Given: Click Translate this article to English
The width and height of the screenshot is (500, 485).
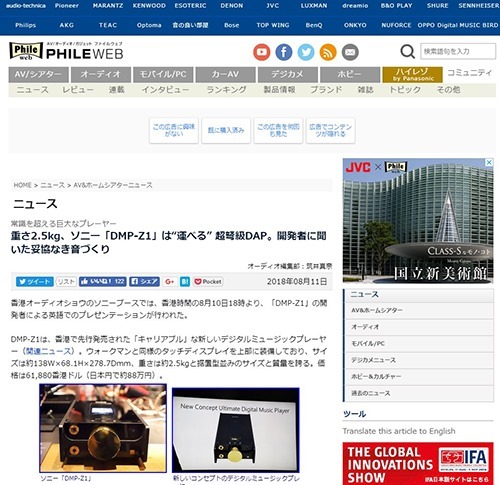Looking at the screenshot, I should click(399, 431).
